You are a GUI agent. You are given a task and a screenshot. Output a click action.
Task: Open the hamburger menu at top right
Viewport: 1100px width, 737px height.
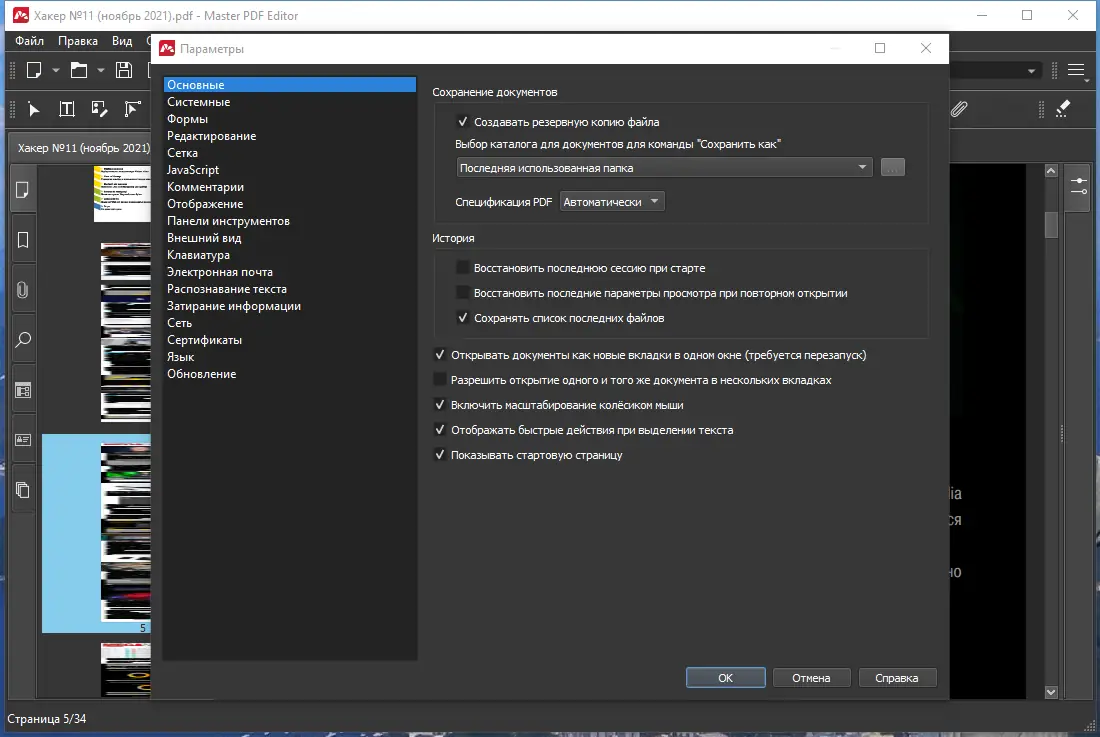click(x=1075, y=70)
